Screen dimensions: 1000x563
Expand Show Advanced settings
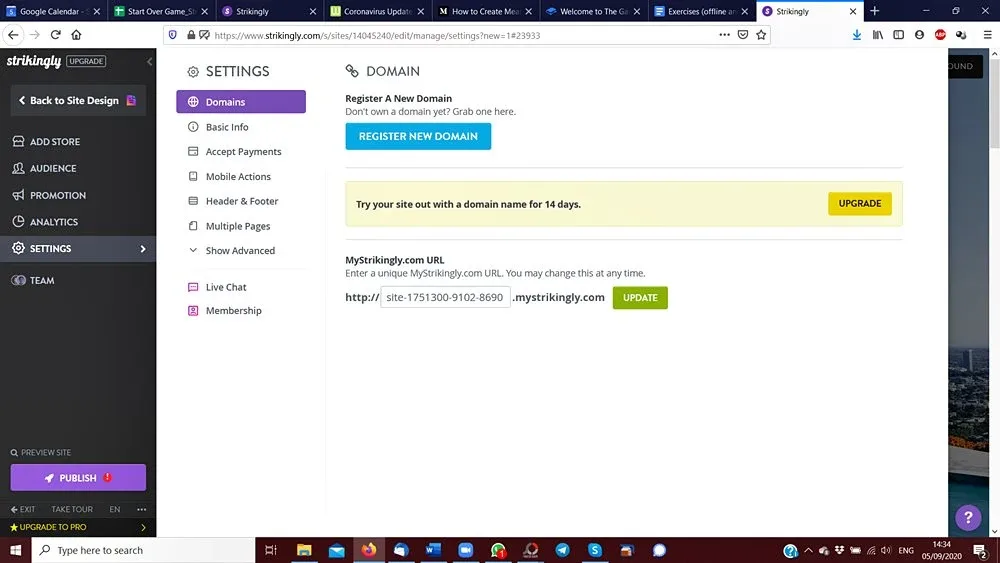click(240, 251)
